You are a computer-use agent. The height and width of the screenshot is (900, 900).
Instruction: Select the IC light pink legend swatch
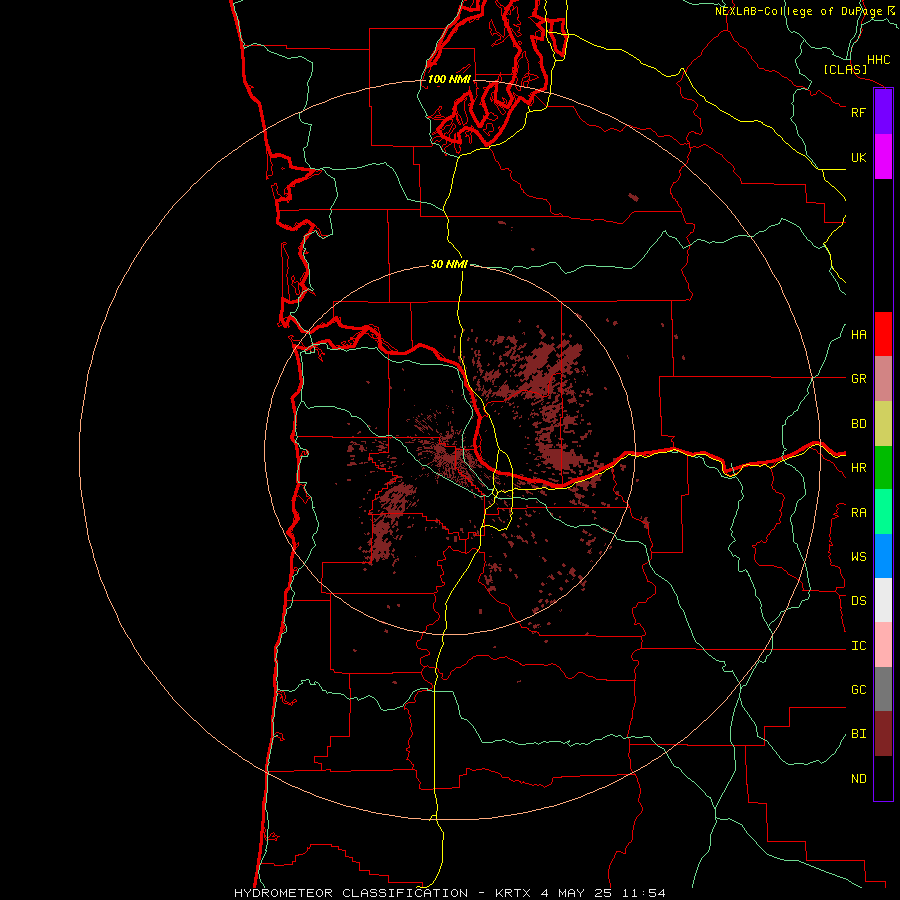[883, 645]
